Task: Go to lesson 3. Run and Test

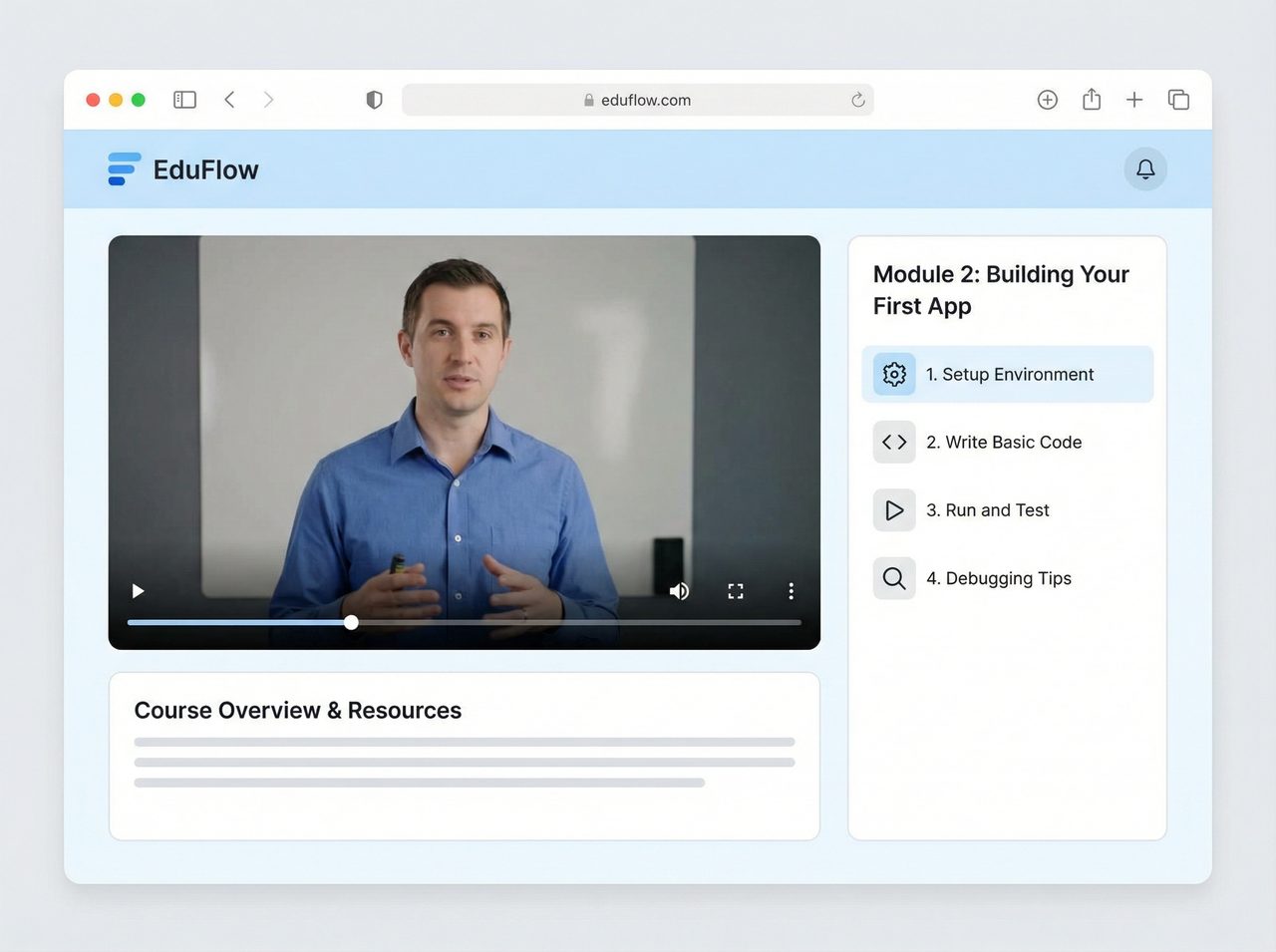Action: click(987, 510)
